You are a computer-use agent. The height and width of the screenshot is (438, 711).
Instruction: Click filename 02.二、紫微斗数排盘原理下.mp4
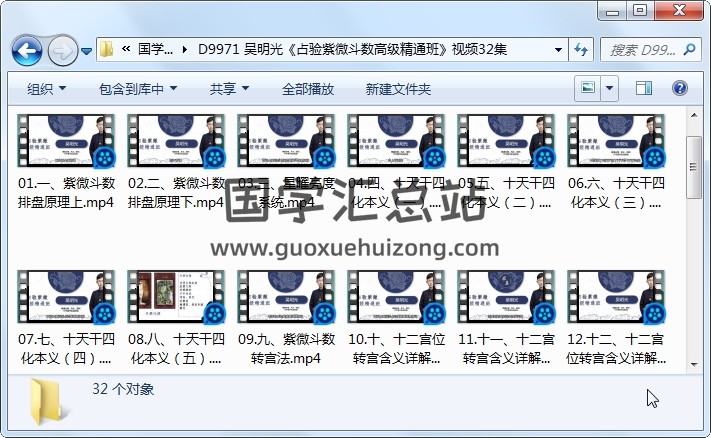[x=176, y=193]
